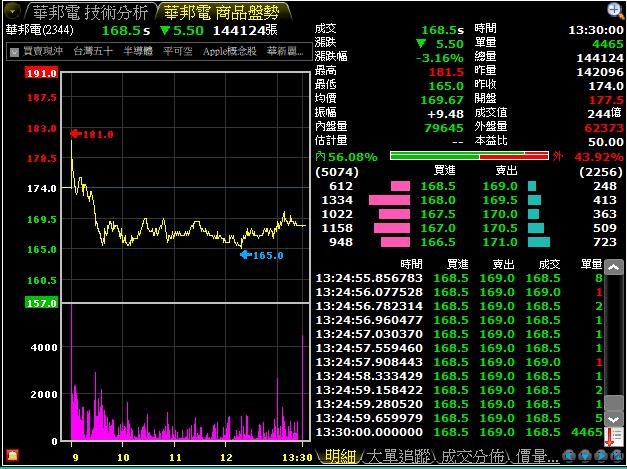
Task: Click the last blue icon in the bottom-right row
Action: [x=615, y=456]
